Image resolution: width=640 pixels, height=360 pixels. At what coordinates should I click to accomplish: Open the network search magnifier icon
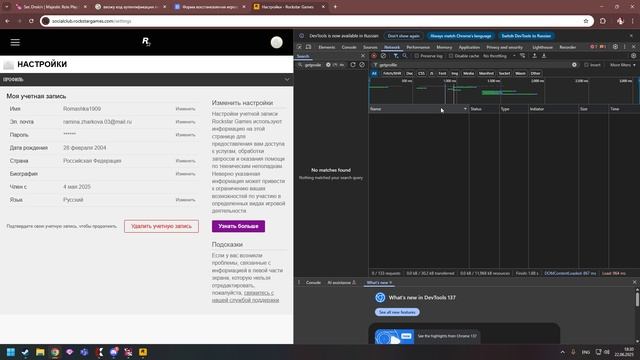pyautogui.click(x=404, y=56)
